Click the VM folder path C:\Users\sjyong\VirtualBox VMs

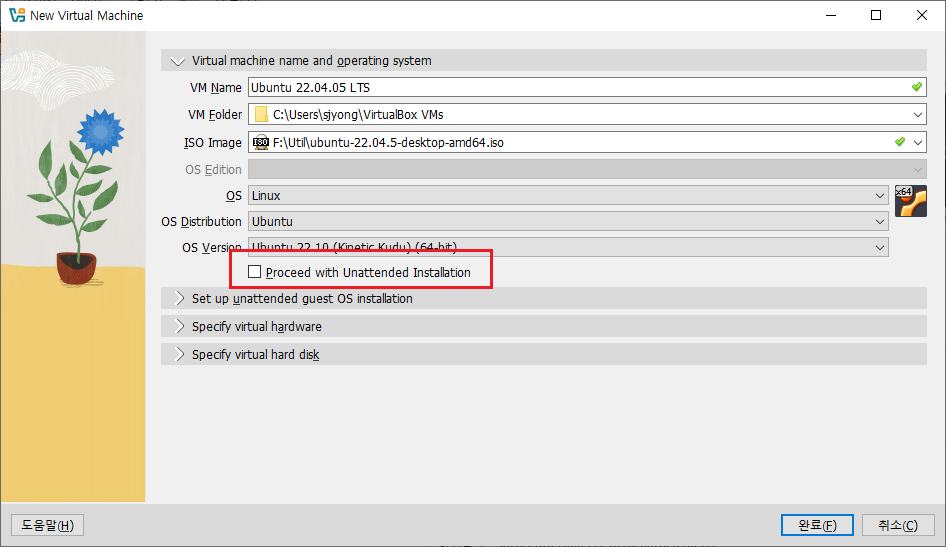click(x=358, y=115)
